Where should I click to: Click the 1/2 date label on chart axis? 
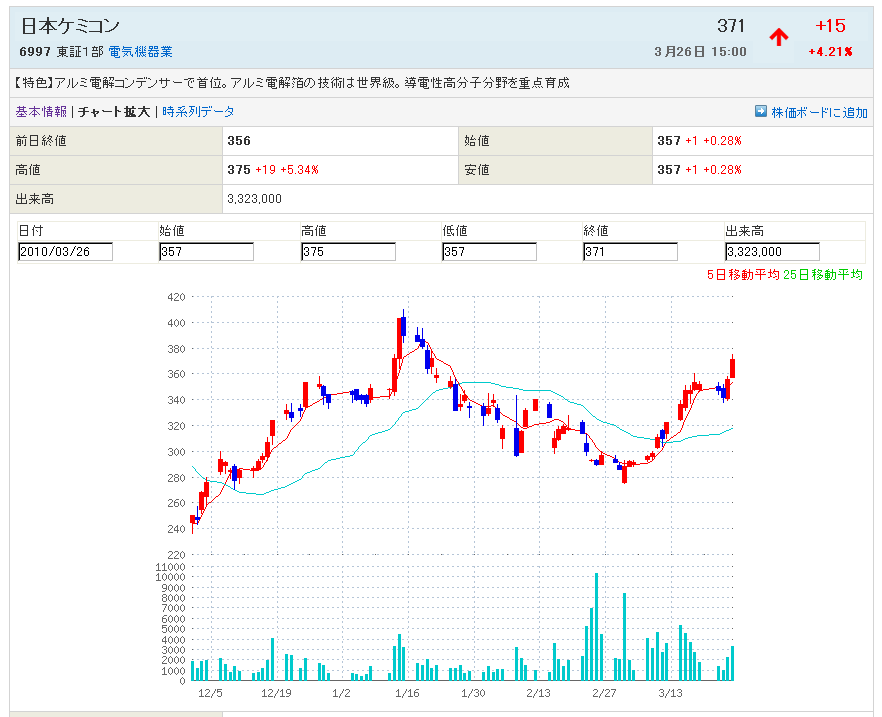pos(341,693)
